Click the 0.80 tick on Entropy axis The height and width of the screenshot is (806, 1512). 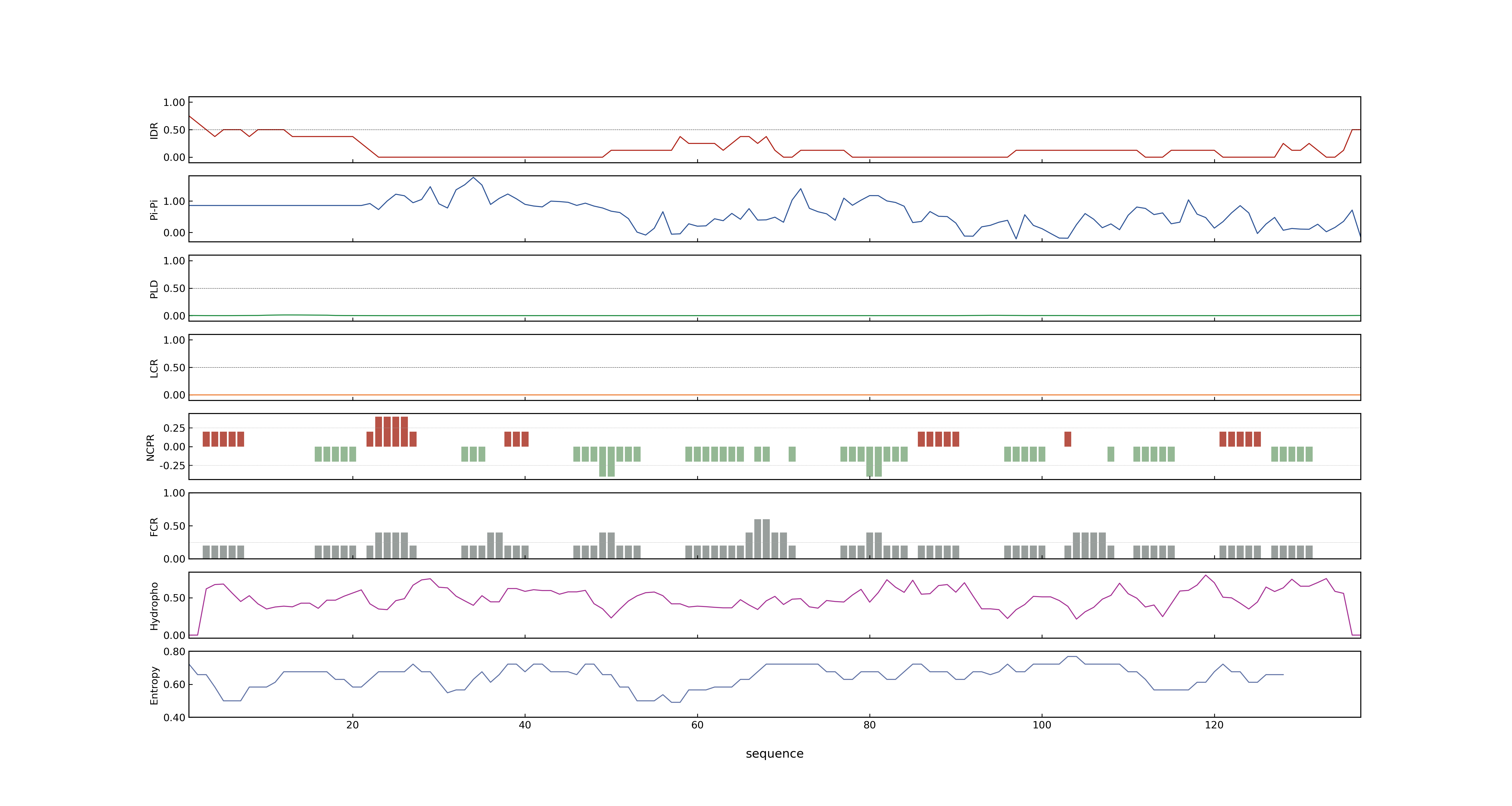pyautogui.click(x=174, y=652)
